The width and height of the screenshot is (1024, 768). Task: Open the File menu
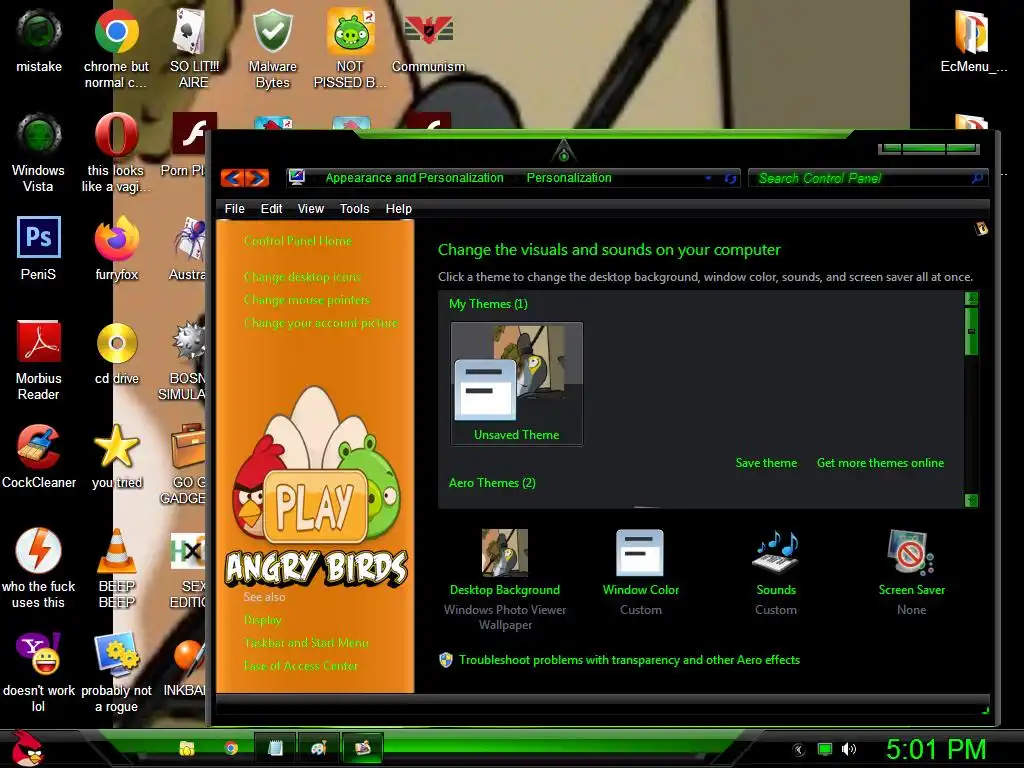point(234,208)
